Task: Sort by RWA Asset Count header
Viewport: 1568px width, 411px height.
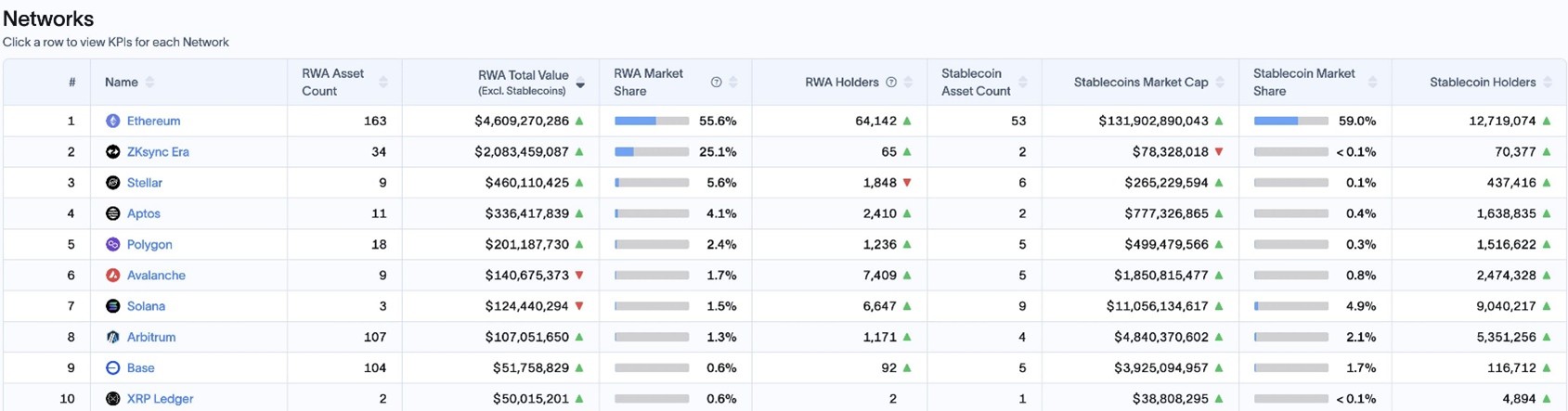Action: click(x=383, y=83)
